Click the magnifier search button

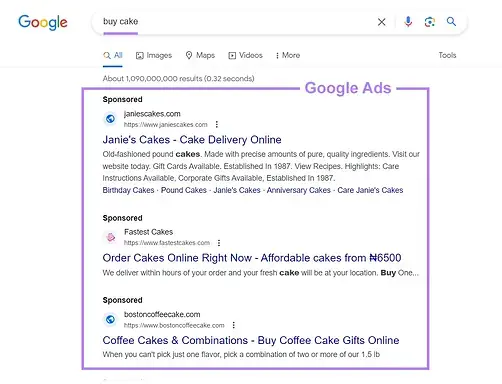(451, 22)
